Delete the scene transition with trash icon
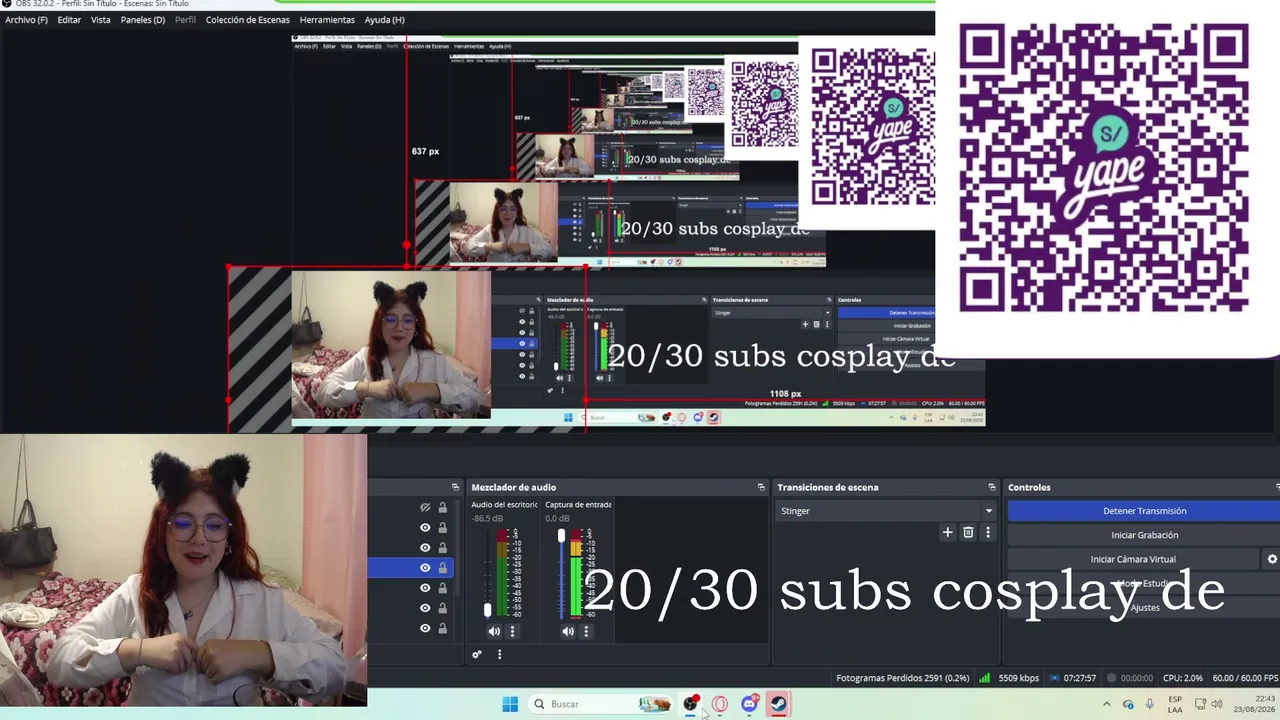This screenshot has width=1280, height=720. (968, 533)
